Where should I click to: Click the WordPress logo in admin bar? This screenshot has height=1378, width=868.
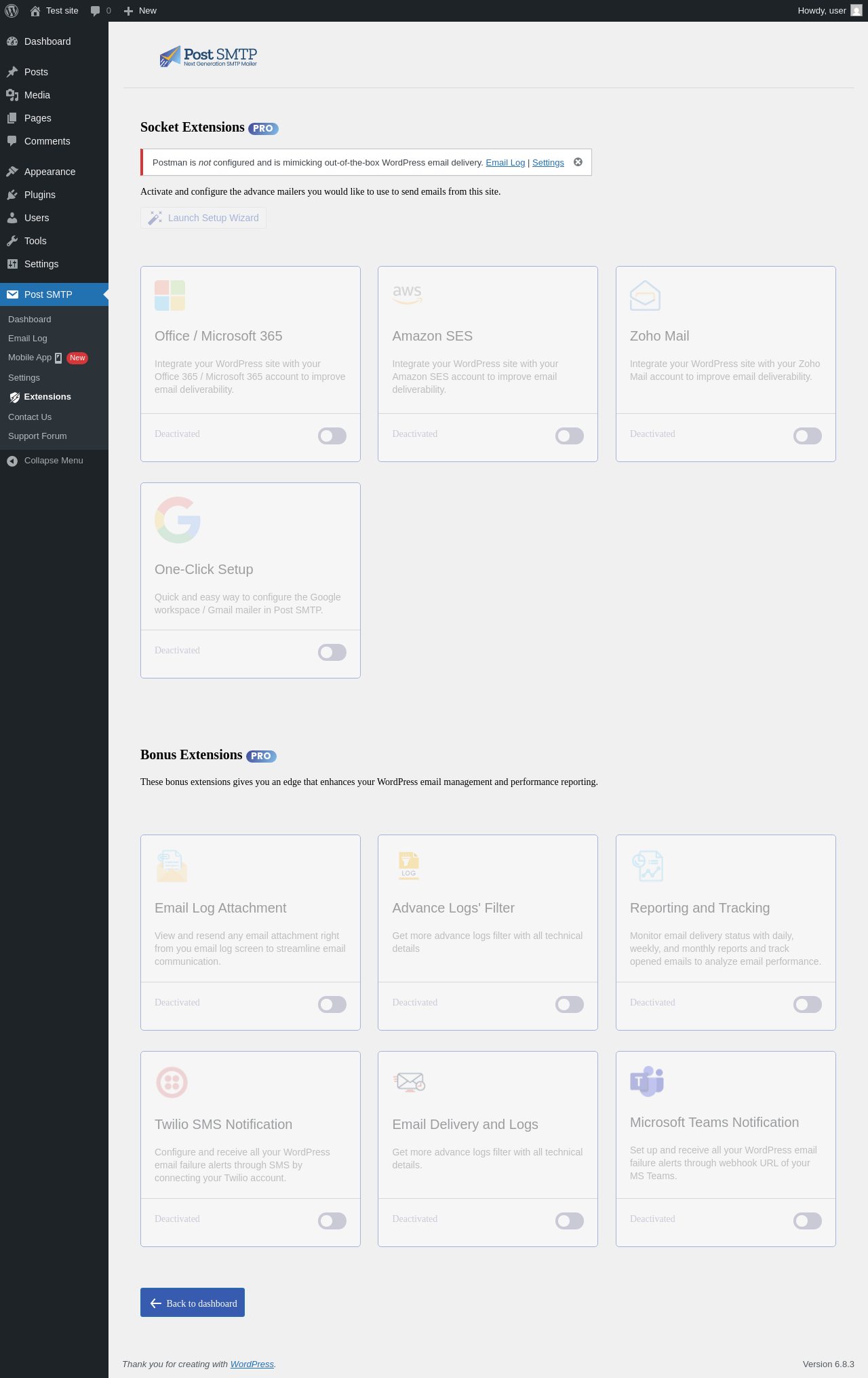click(12, 11)
